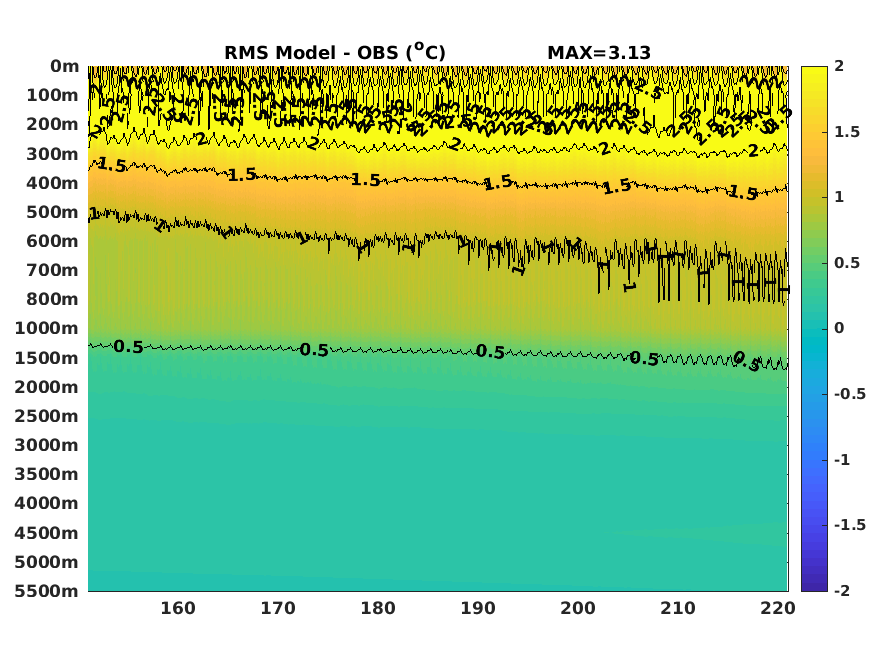Image resolution: width=875 pixels, height=656 pixels.
Task: Select the colorbar tick label '-1'
Action: [842, 460]
